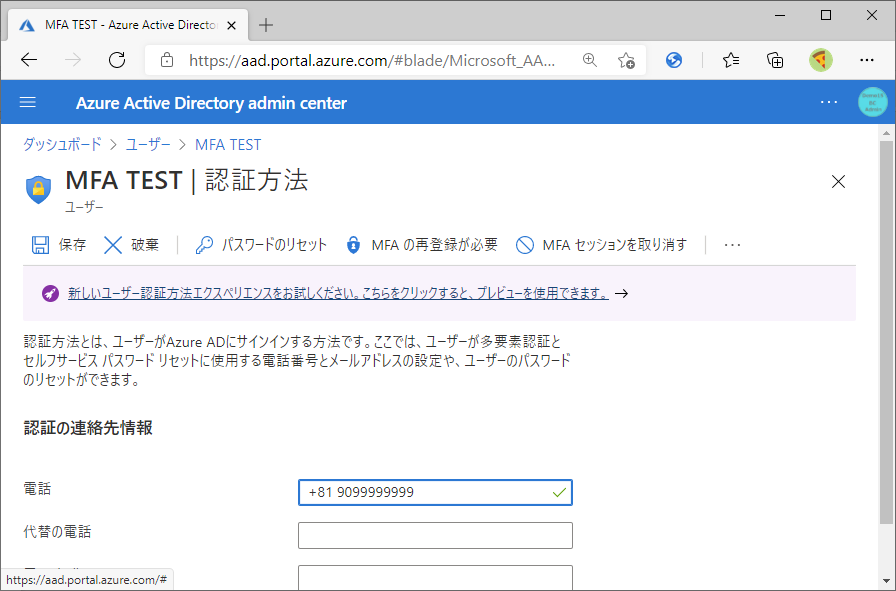Image resolution: width=896 pixels, height=591 pixels.
Task: Navigate to ユーザー via the breadcrumb link
Action: point(147,144)
